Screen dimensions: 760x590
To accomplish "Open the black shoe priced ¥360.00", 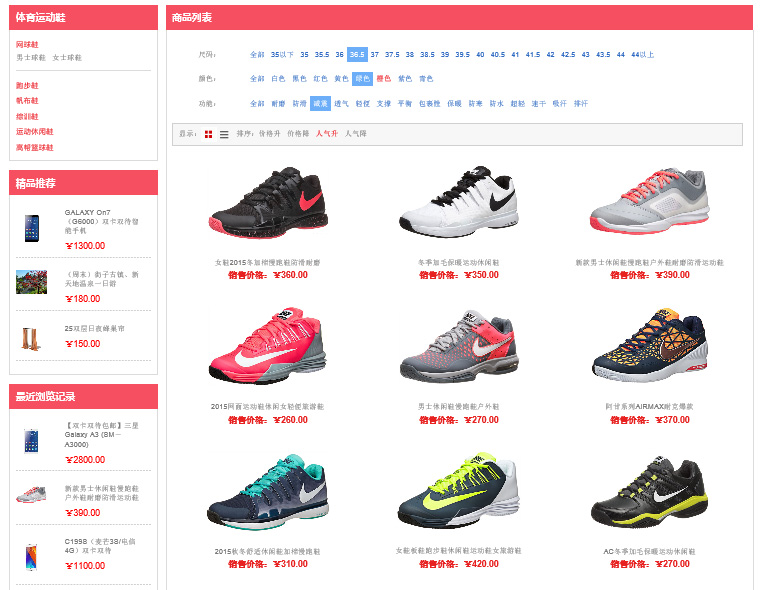I will point(268,203).
